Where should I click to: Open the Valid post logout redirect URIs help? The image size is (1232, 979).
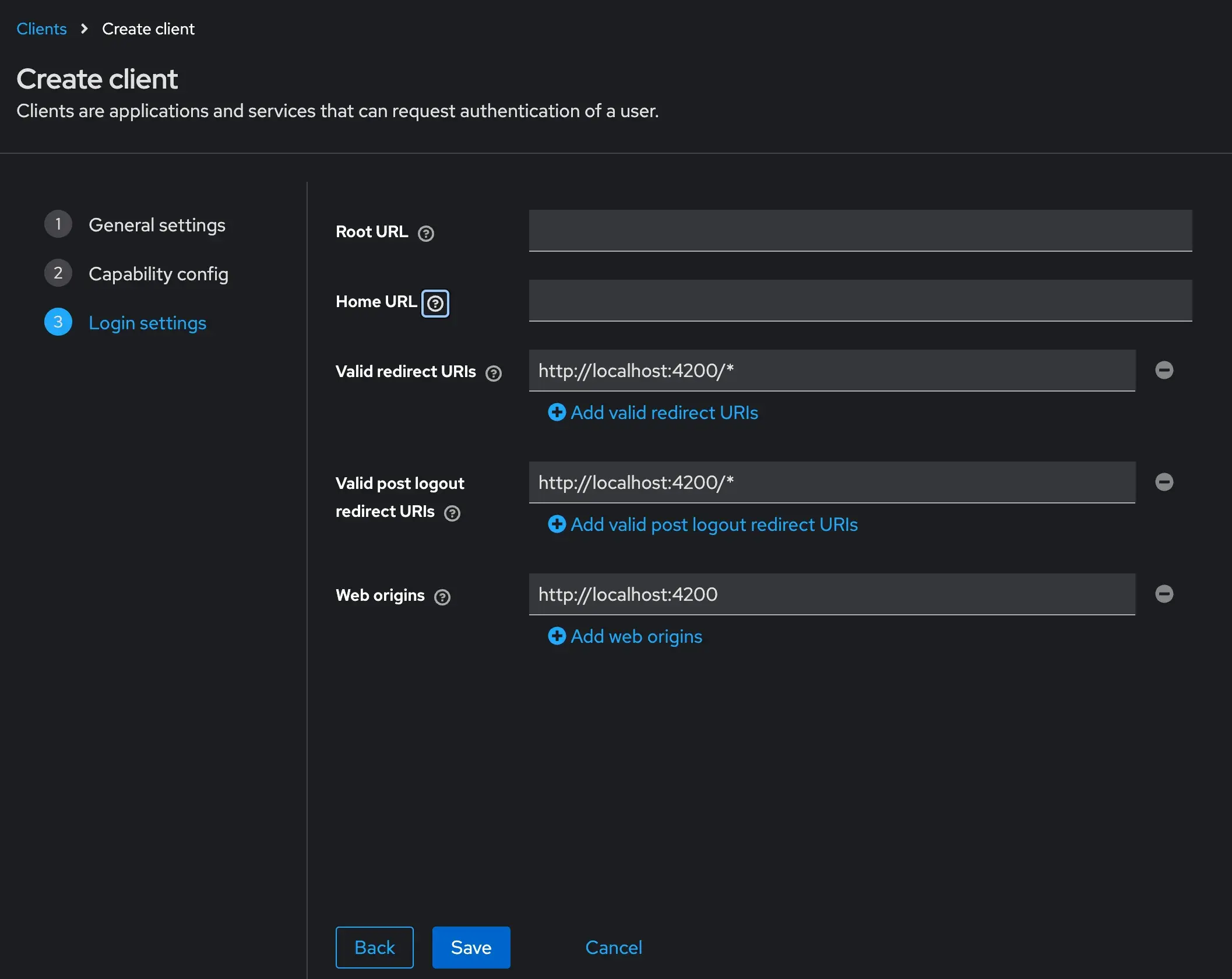click(452, 513)
